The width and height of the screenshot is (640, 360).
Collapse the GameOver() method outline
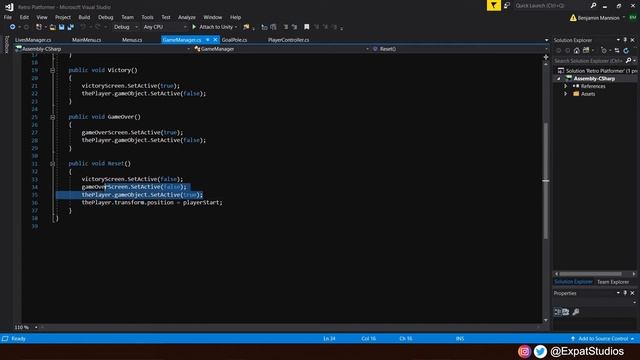[53, 117]
